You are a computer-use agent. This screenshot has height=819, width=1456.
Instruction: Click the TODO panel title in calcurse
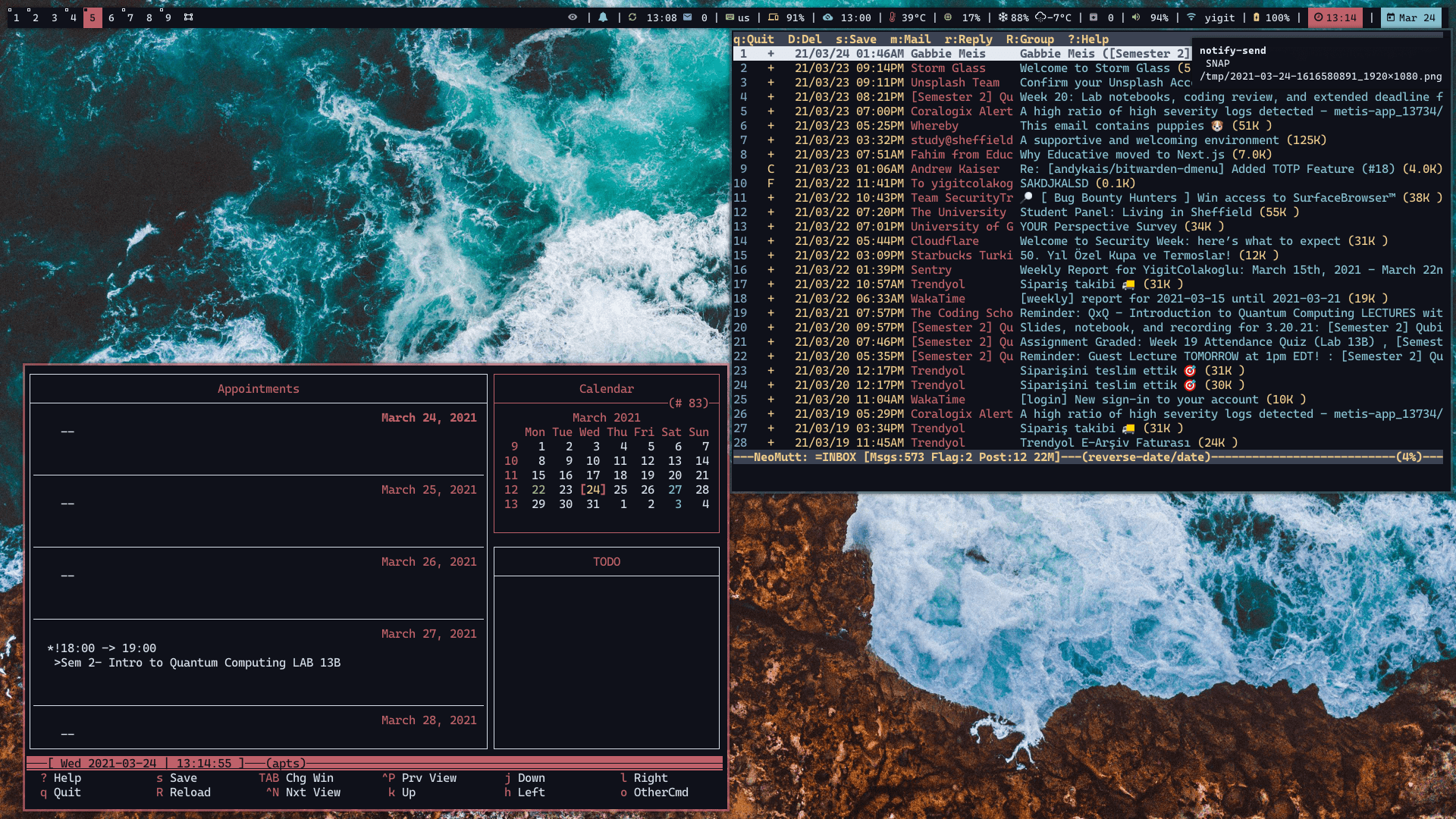pos(607,562)
